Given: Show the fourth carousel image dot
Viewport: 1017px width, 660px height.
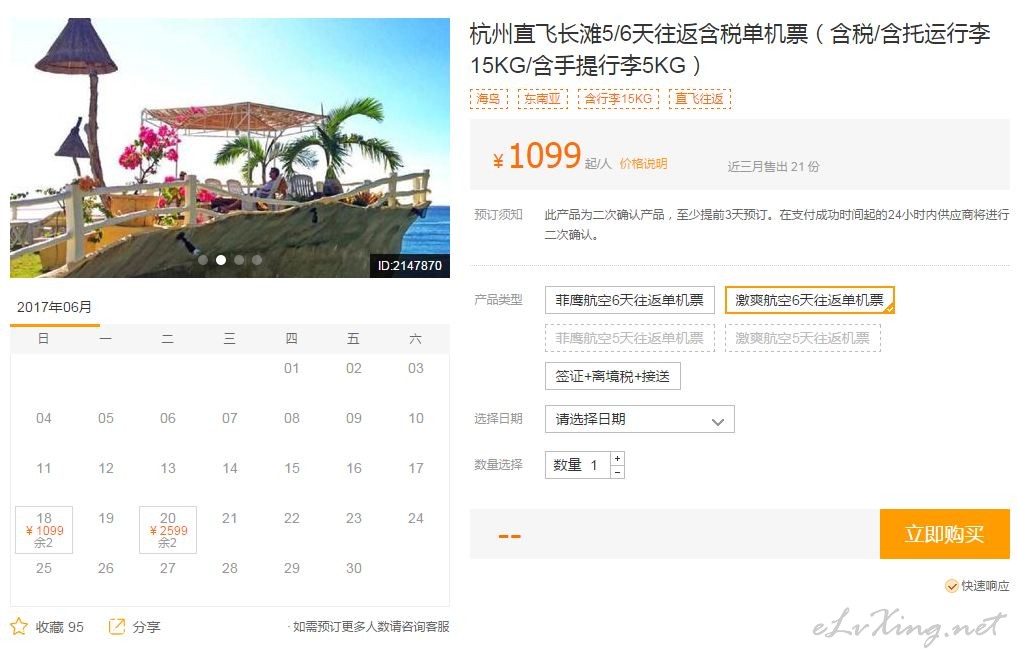Looking at the screenshot, I should [257, 260].
